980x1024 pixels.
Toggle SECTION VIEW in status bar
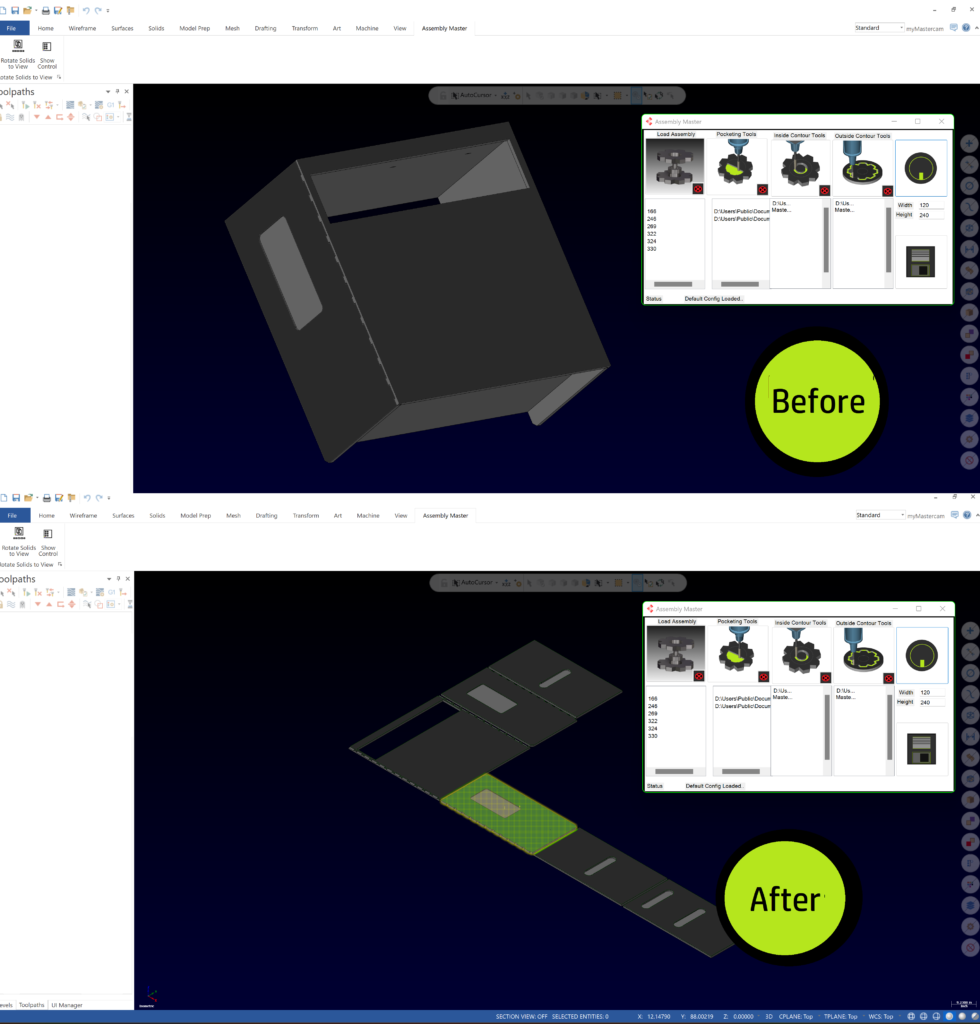(521, 1016)
